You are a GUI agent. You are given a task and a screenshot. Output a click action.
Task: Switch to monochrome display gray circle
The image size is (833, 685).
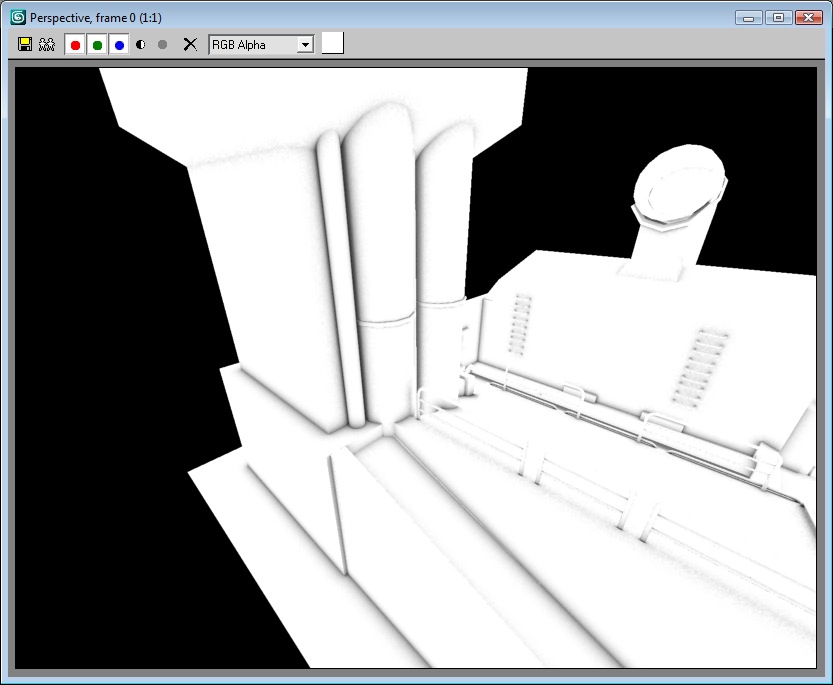tap(162, 45)
